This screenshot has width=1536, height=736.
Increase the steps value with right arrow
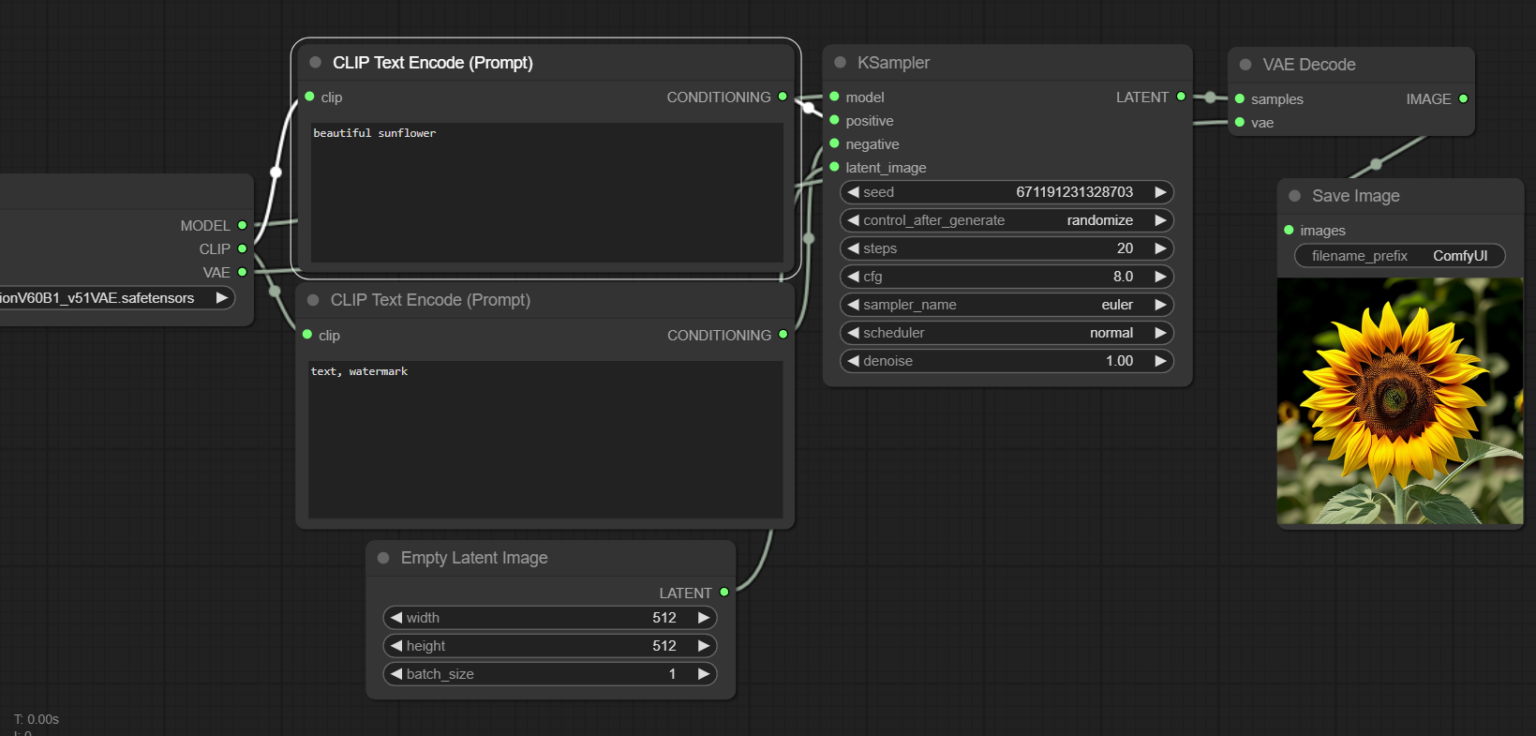[1160, 249]
